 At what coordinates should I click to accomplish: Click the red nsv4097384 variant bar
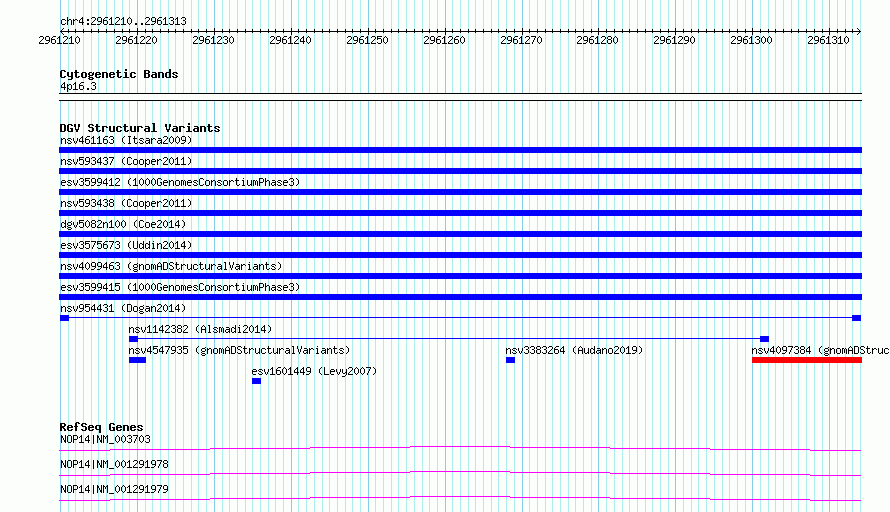tap(807, 360)
